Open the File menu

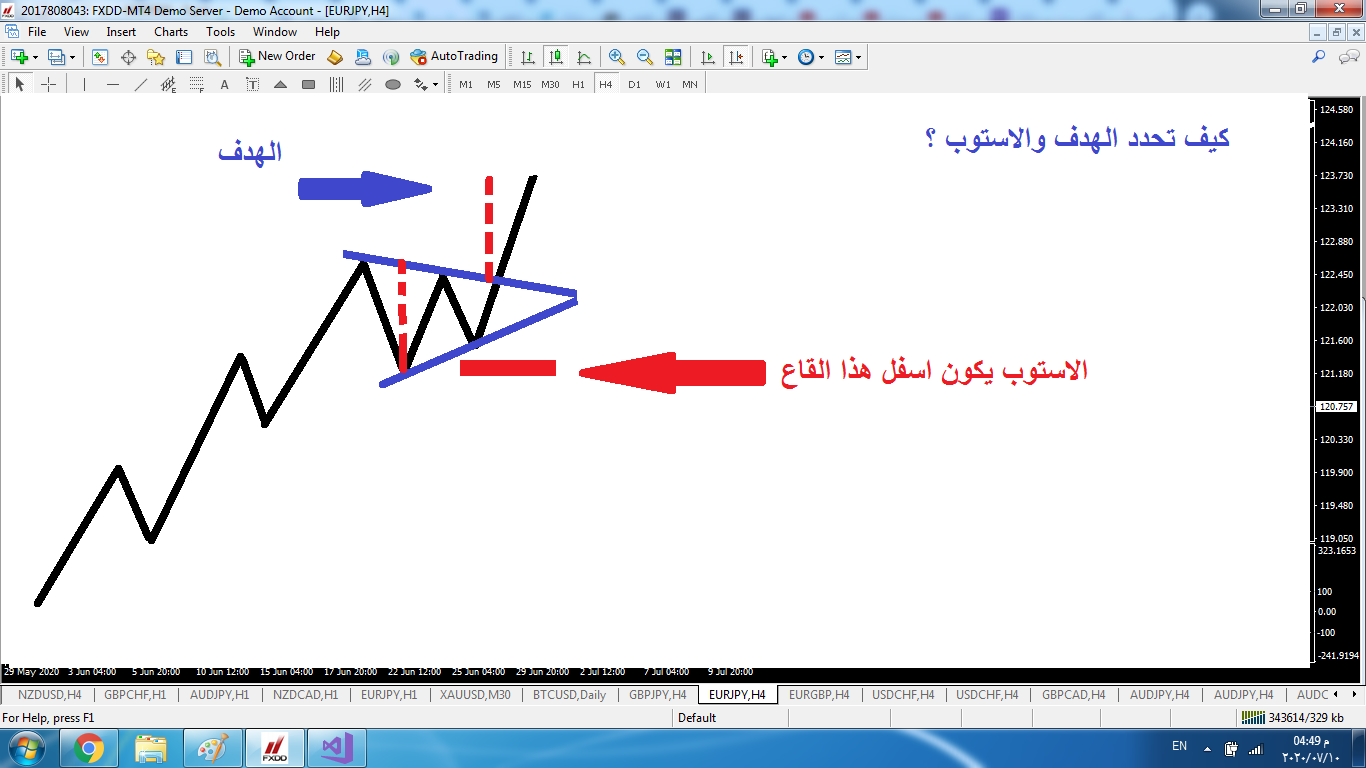tap(37, 32)
